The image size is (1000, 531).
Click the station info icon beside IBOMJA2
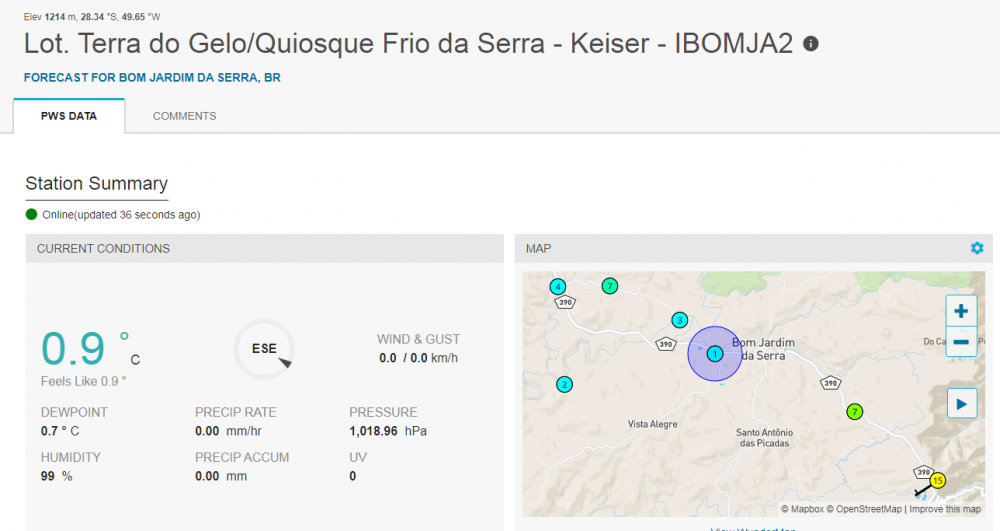[811, 44]
